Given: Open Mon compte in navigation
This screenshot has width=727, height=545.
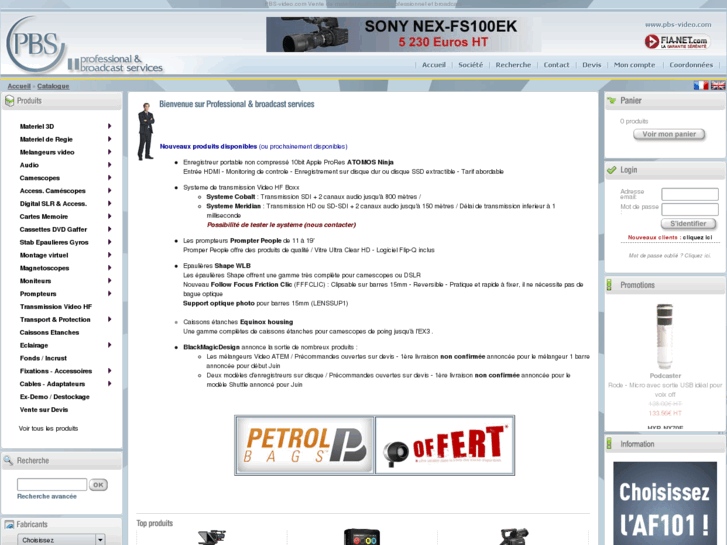Looking at the screenshot, I should click(x=634, y=65).
